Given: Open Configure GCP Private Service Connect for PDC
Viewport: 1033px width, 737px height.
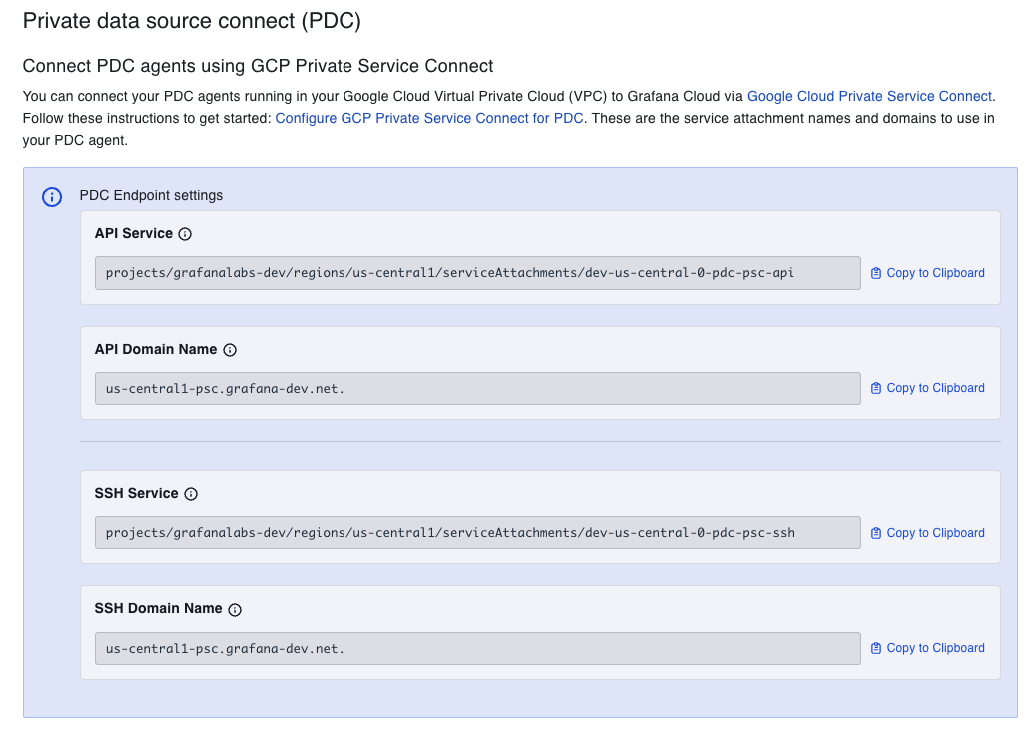Looking at the screenshot, I should pos(430,118).
